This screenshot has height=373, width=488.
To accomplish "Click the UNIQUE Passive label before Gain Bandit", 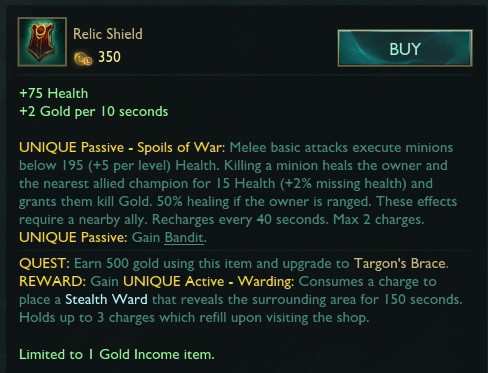I will click(73, 238).
